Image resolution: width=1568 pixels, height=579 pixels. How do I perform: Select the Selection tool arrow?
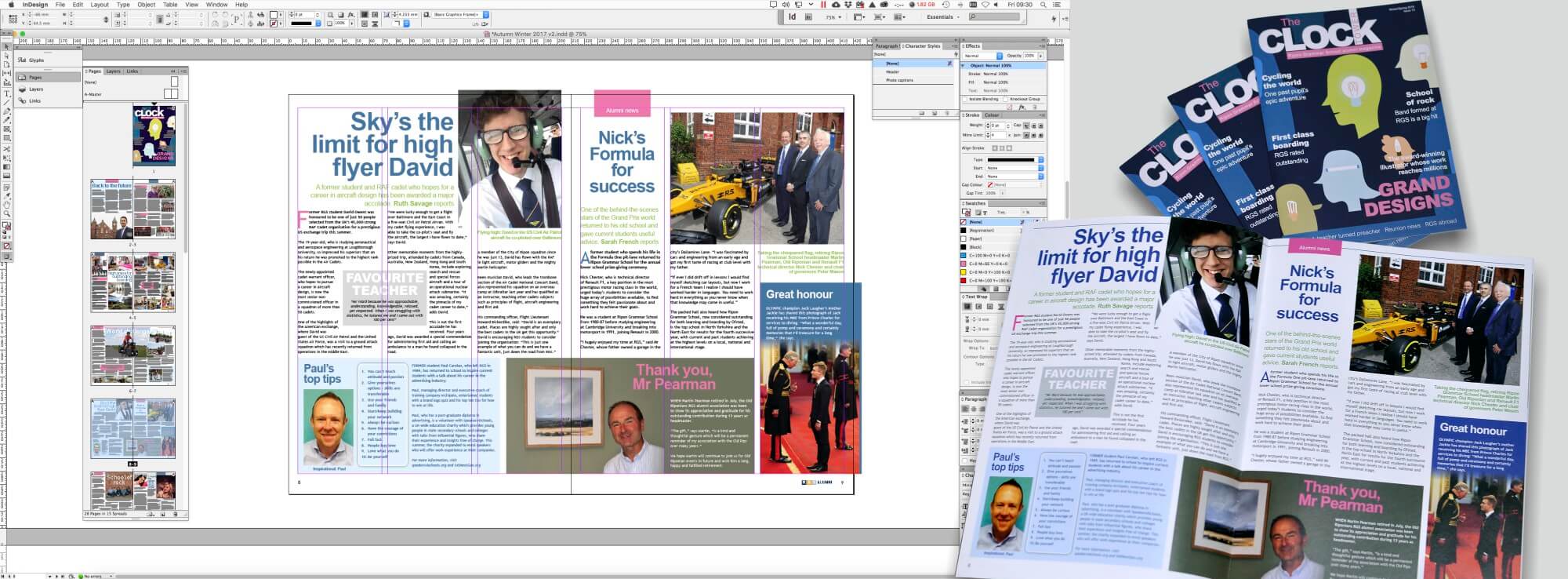(6, 47)
